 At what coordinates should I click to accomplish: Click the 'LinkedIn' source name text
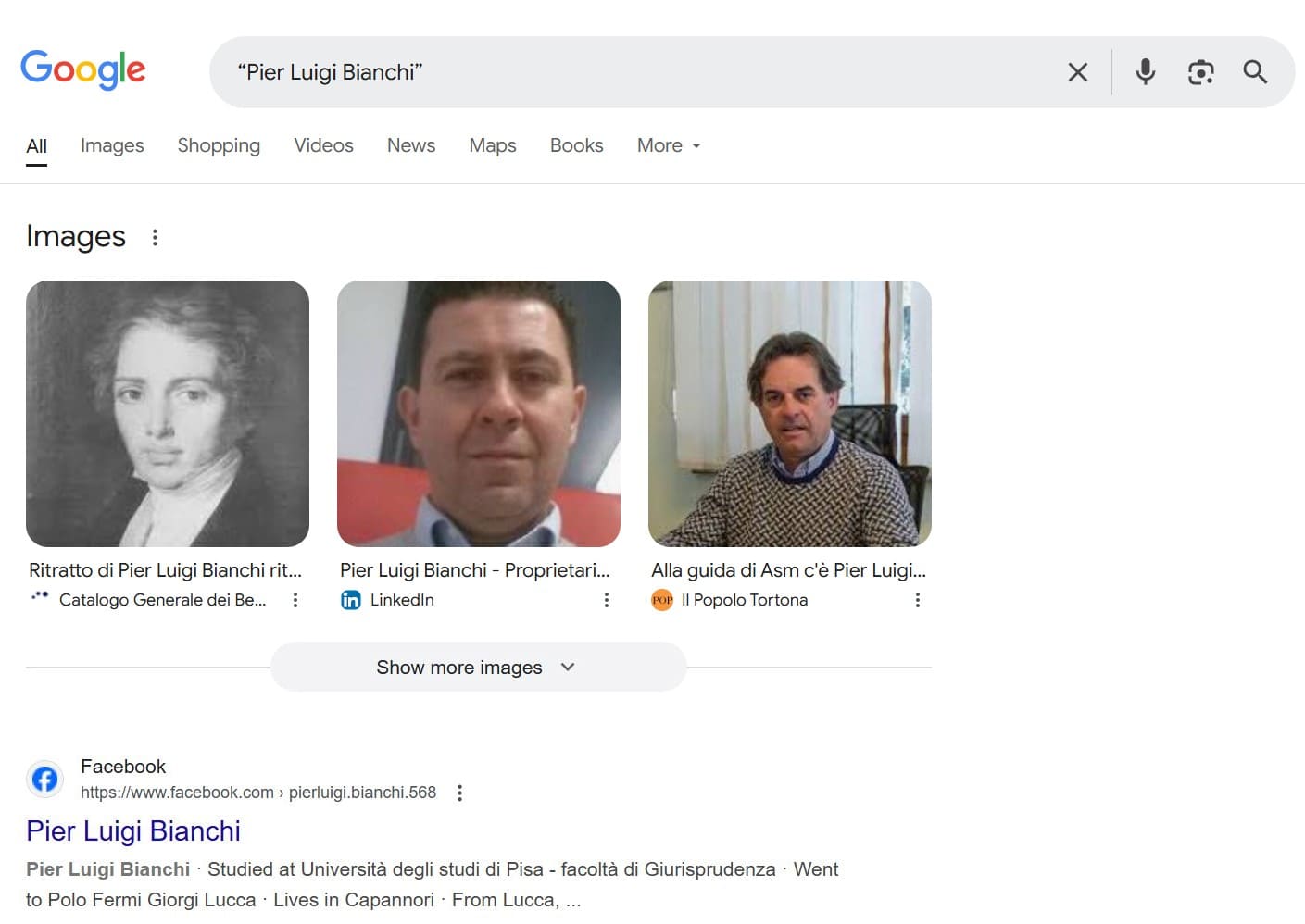pyautogui.click(x=402, y=600)
